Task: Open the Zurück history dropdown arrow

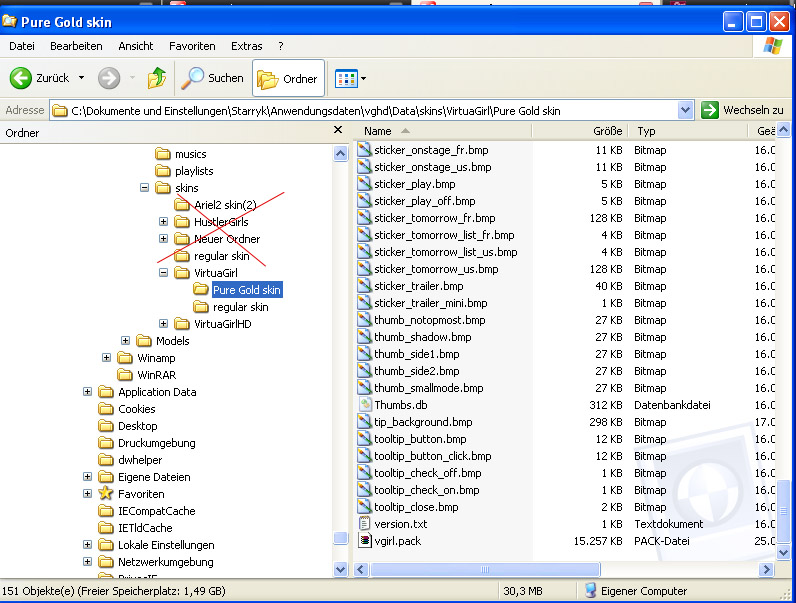Action: (x=81, y=78)
